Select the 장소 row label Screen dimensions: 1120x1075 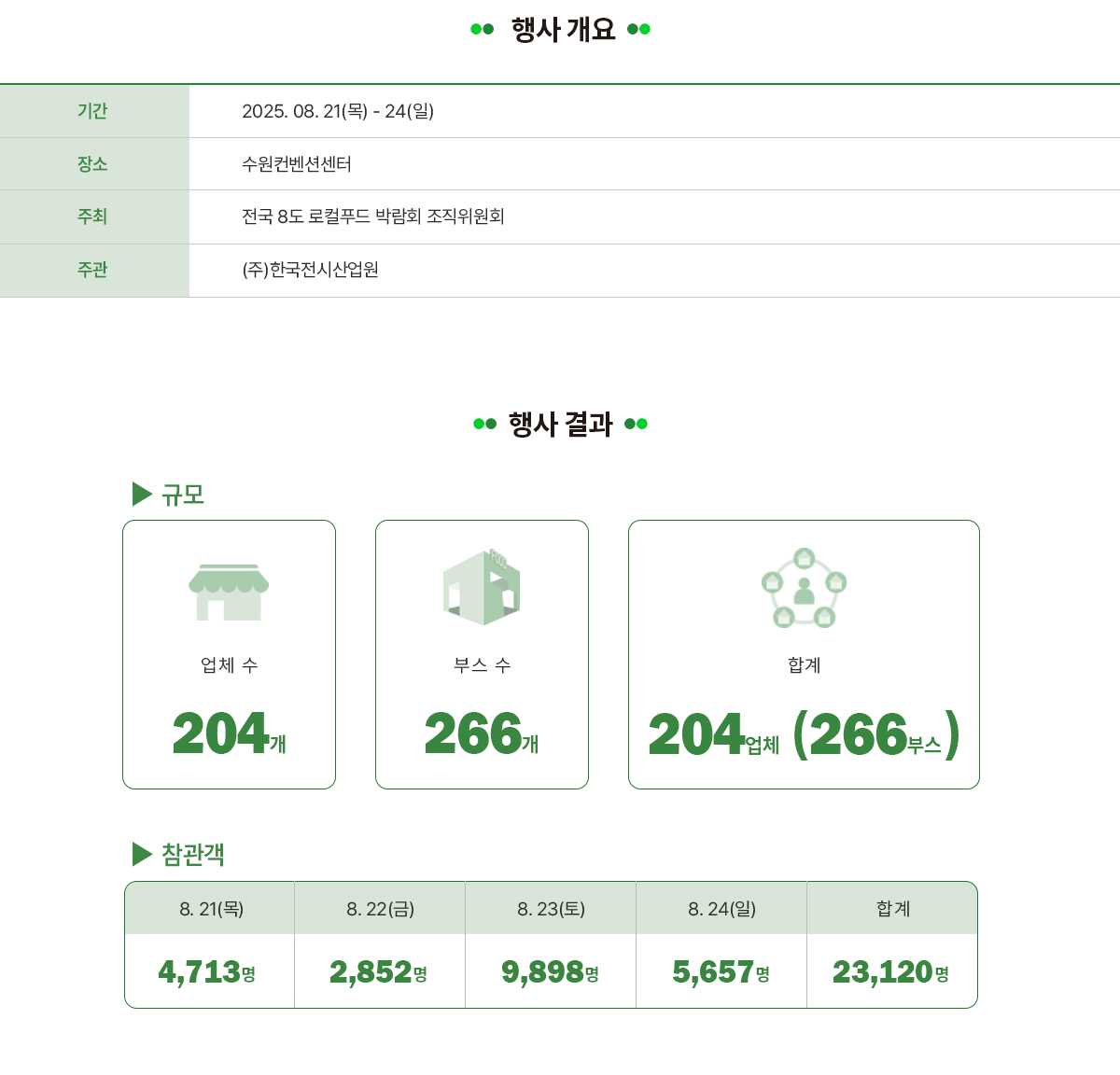(x=94, y=164)
